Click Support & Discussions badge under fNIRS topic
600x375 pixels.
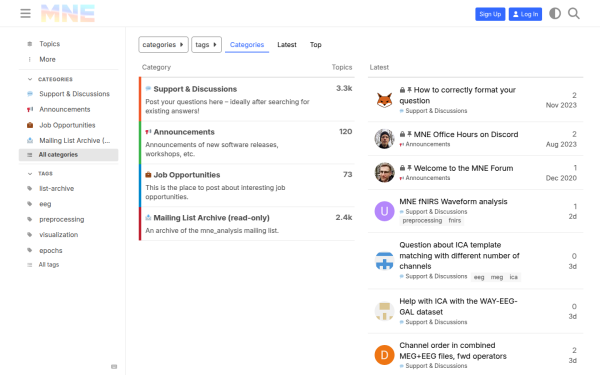pos(433,212)
